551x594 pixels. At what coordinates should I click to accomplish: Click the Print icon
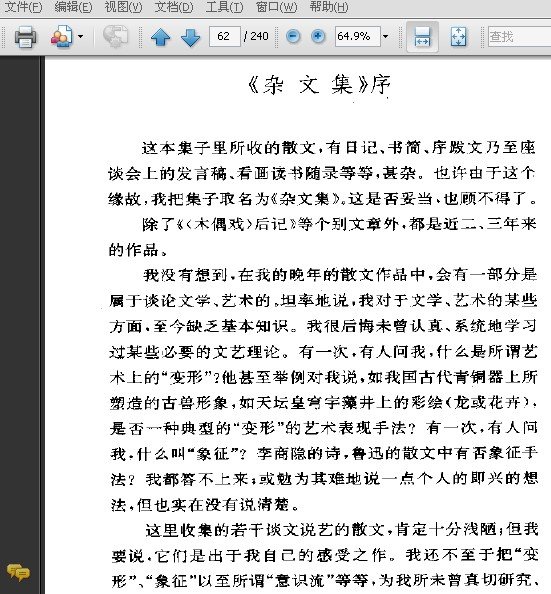25,37
